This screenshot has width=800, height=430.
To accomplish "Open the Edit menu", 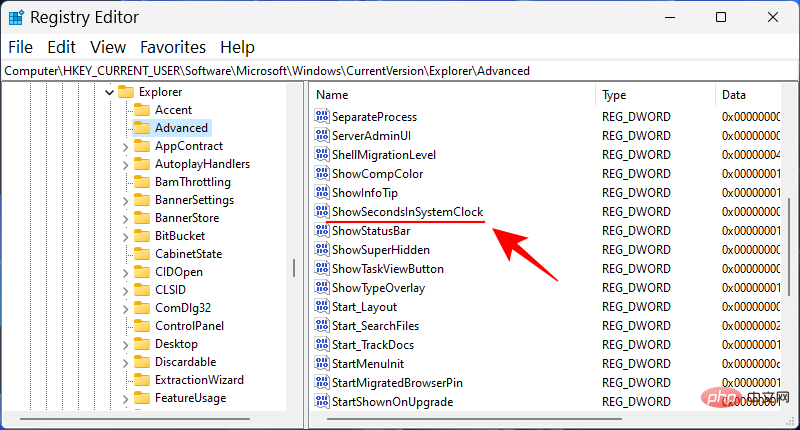I will point(62,47).
